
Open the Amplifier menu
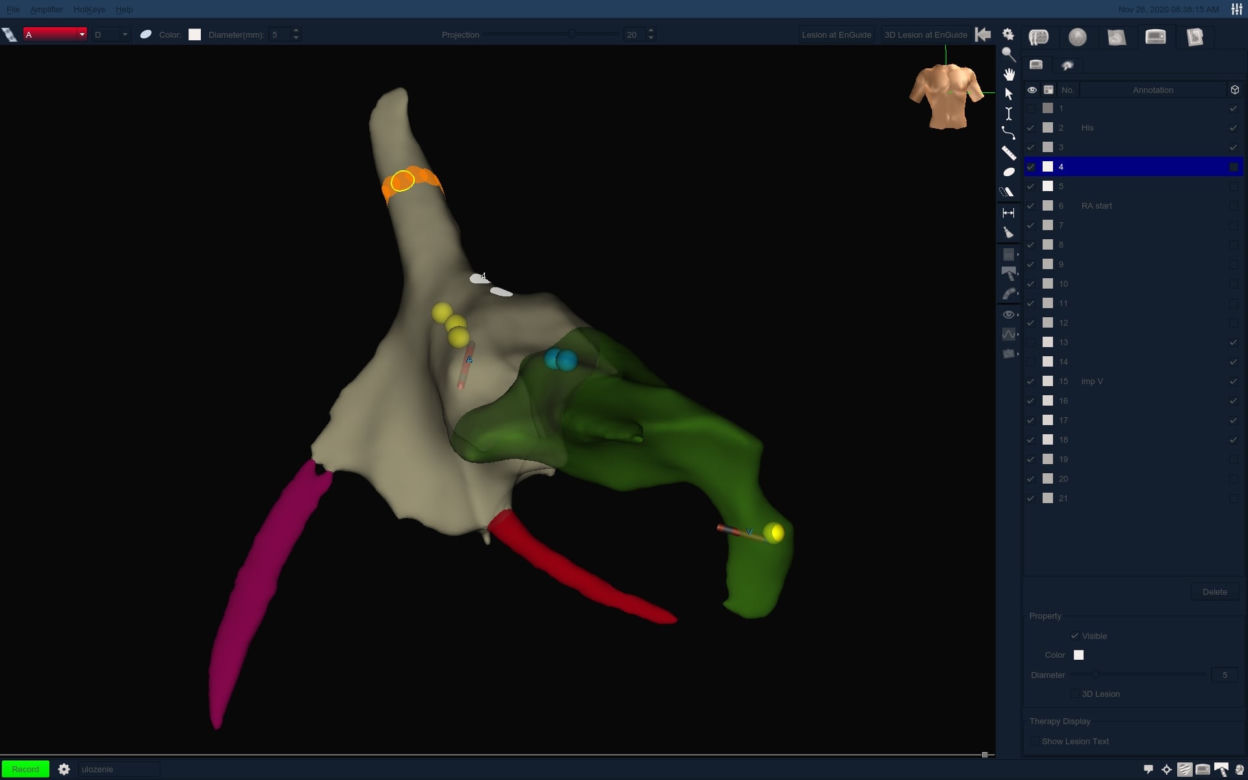click(46, 9)
